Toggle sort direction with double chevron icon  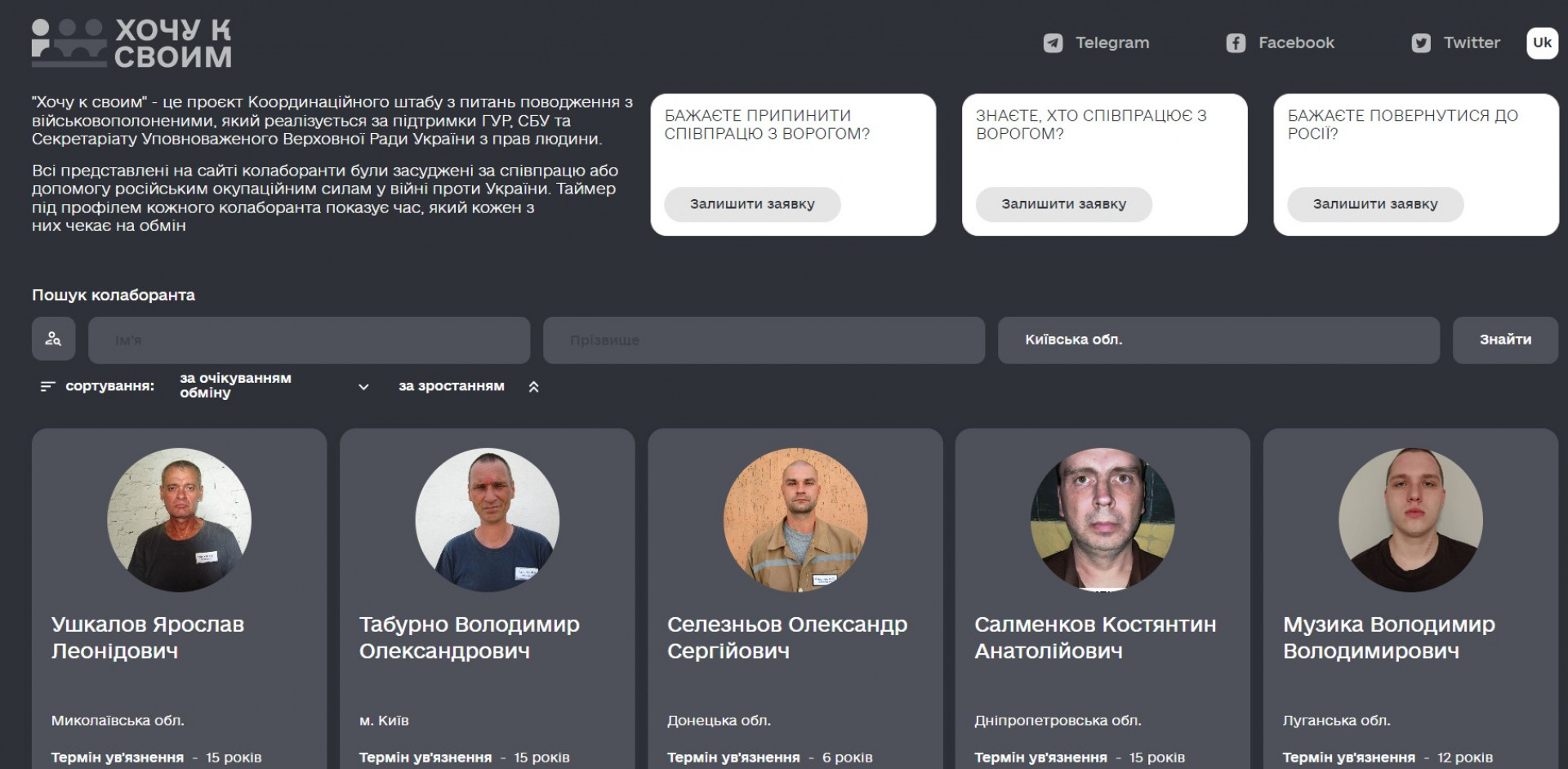coord(533,387)
